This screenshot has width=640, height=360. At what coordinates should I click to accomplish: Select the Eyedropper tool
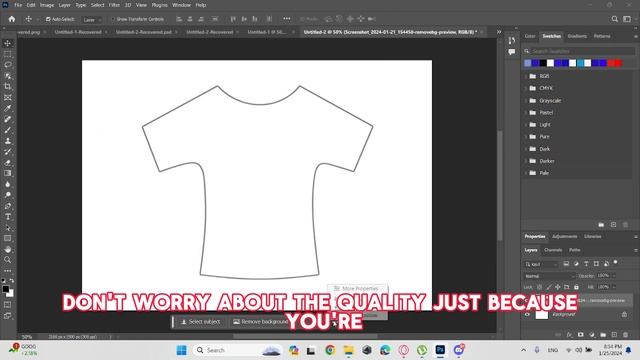(8, 108)
